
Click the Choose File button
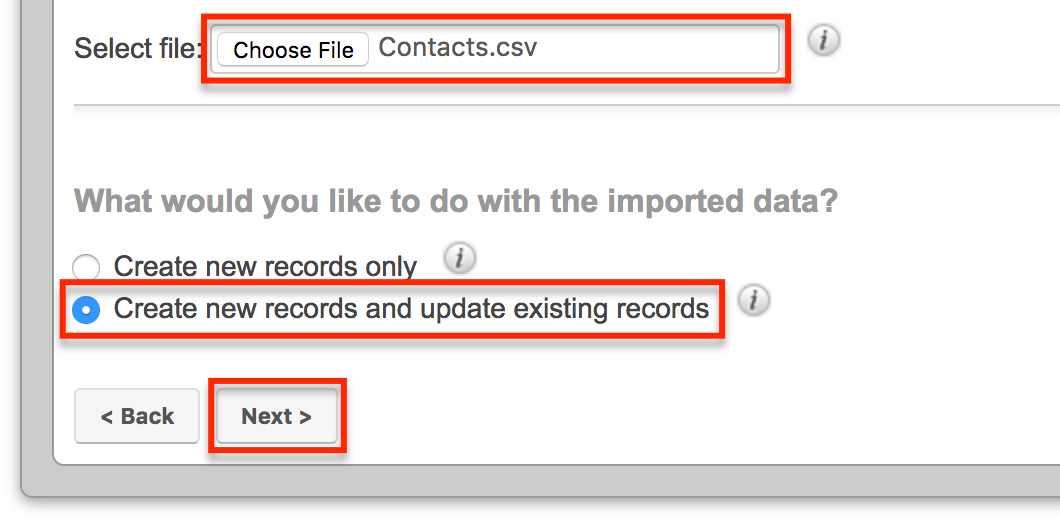[x=293, y=50]
